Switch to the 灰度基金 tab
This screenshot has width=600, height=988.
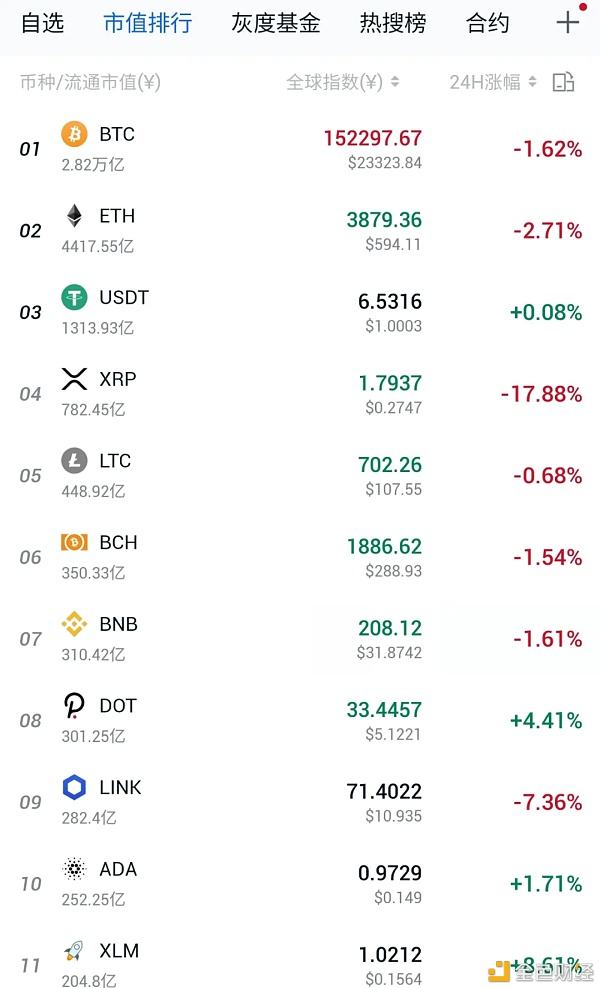click(x=275, y=23)
